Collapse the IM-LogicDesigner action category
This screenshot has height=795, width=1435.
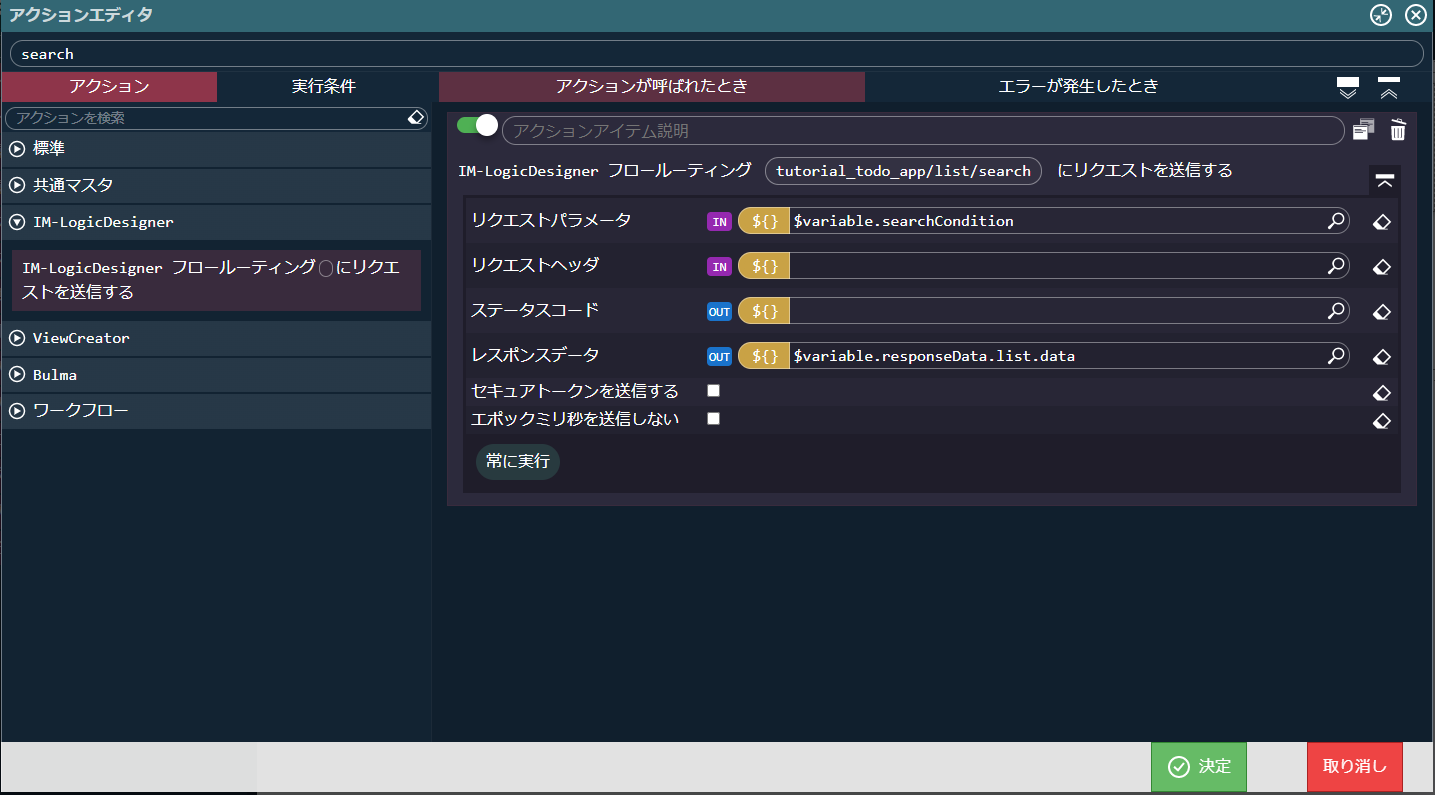click(x=216, y=222)
